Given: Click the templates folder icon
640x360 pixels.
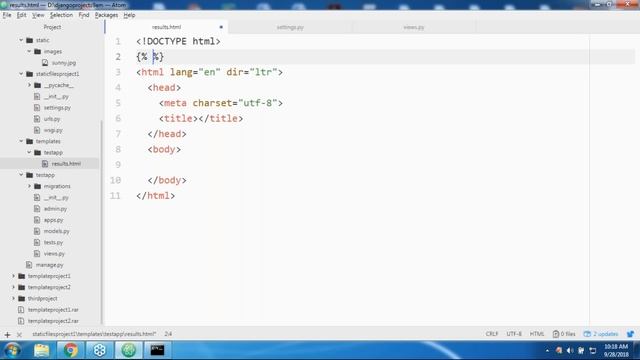Looking at the screenshot, I should coord(29,141).
